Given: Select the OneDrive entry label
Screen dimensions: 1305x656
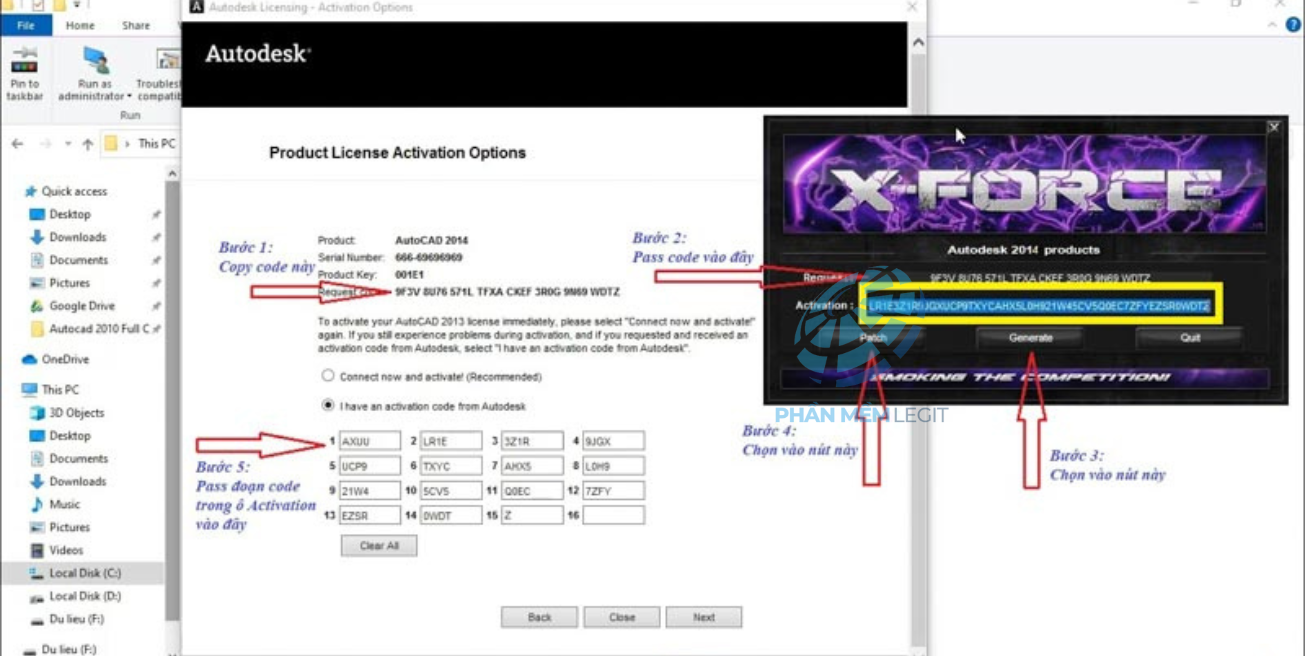Looking at the screenshot, I should (x=65, y=359).
